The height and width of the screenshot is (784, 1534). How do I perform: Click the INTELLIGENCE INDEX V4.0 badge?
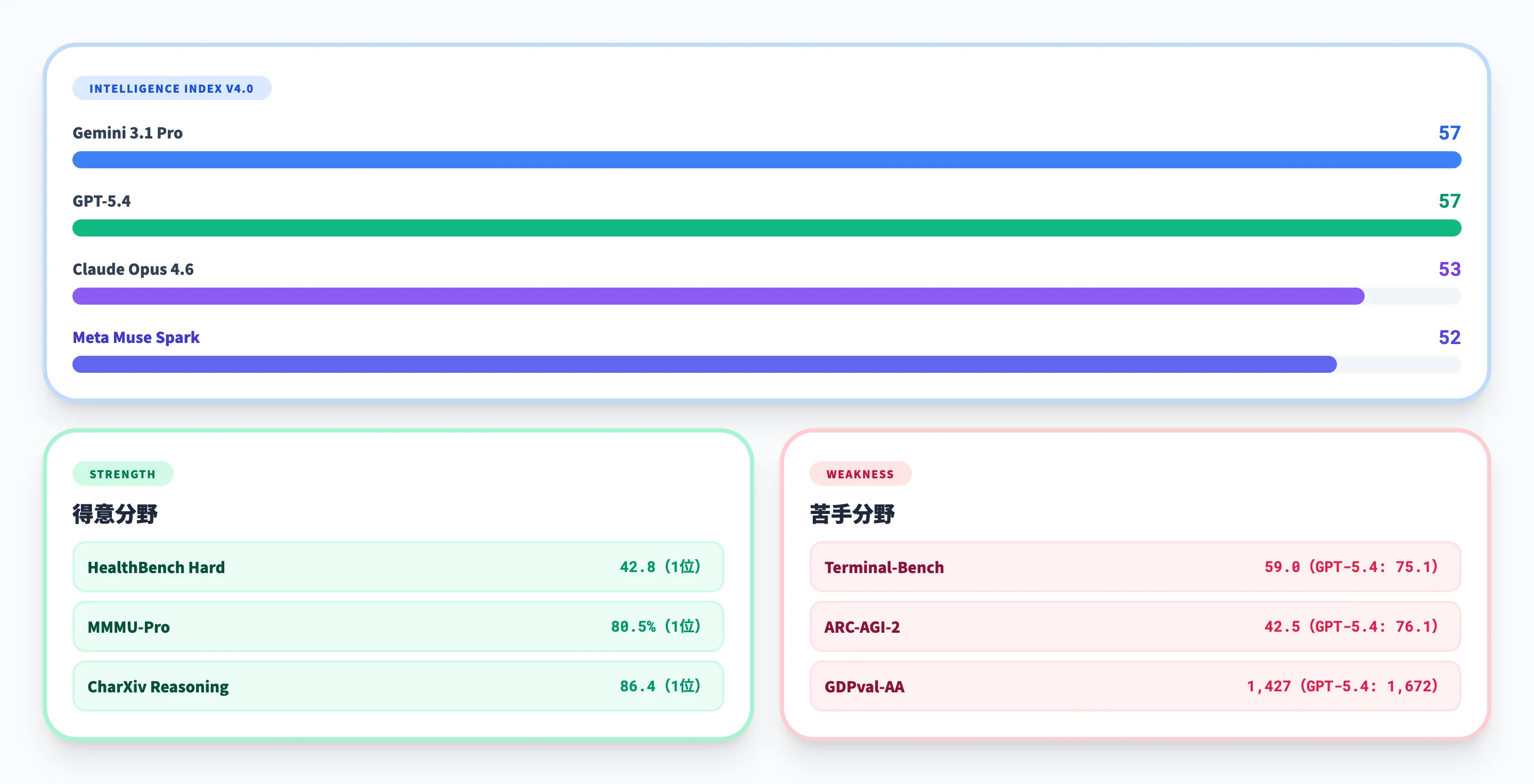pyautogui.click(x=172, y=88)
